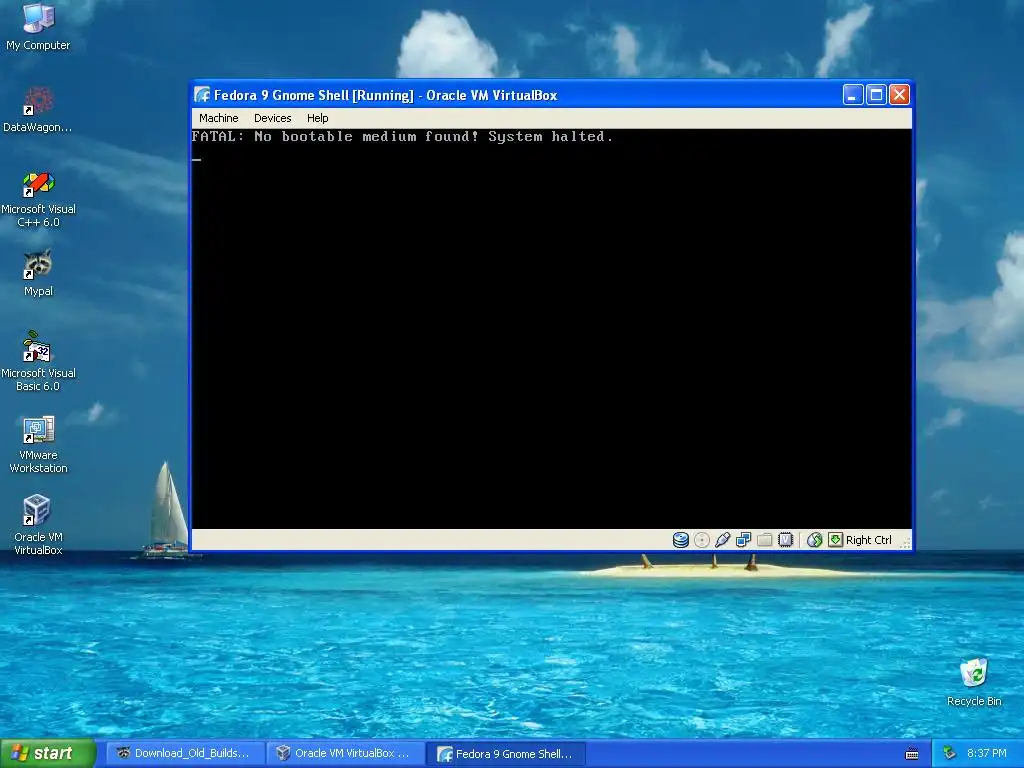The image size is (1024, 768).
Task: Switch to Download_Old_Builds taskbar window
Action: pyautogui.click(x=185, y=753)
